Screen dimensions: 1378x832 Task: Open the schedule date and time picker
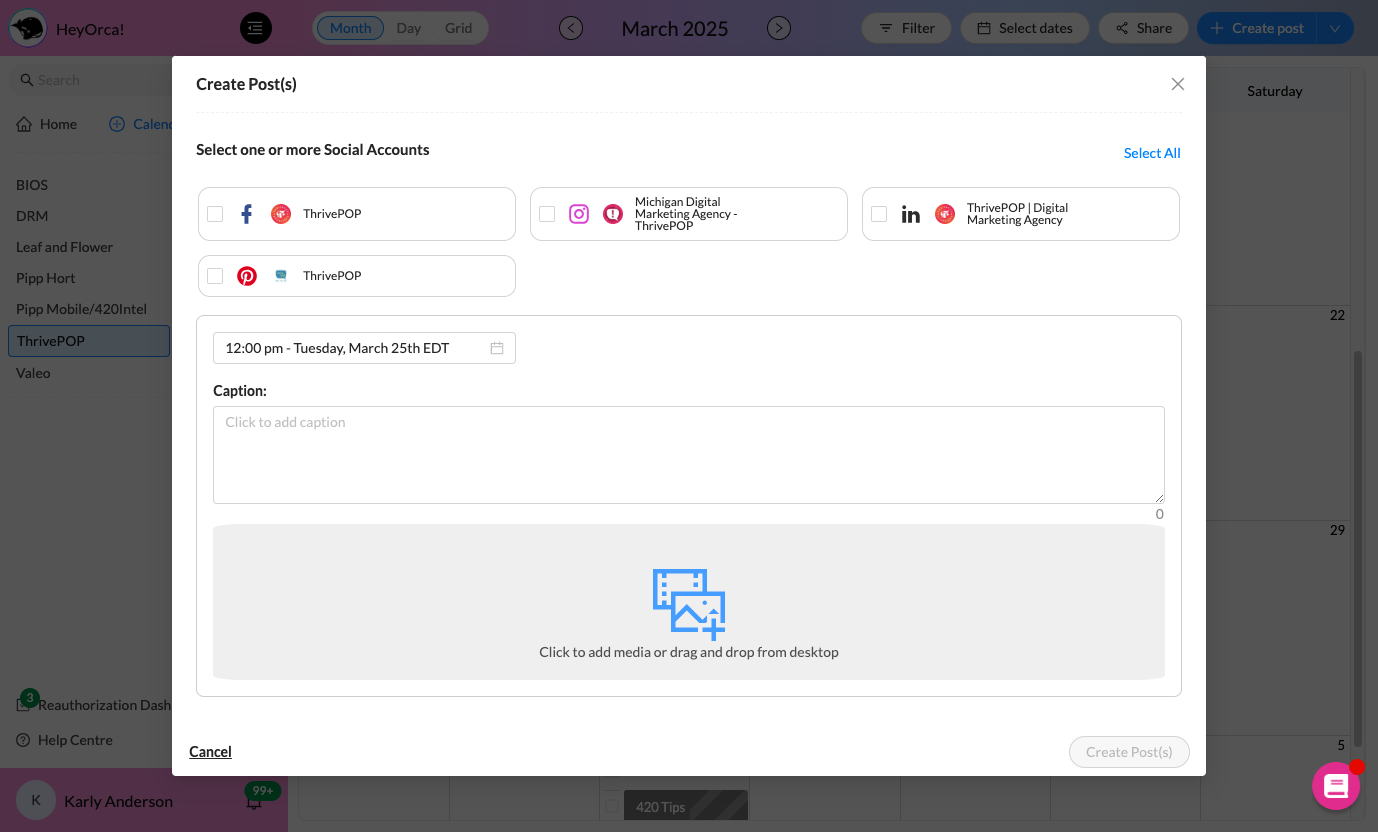pyautogui.click(x=364, y=348)
